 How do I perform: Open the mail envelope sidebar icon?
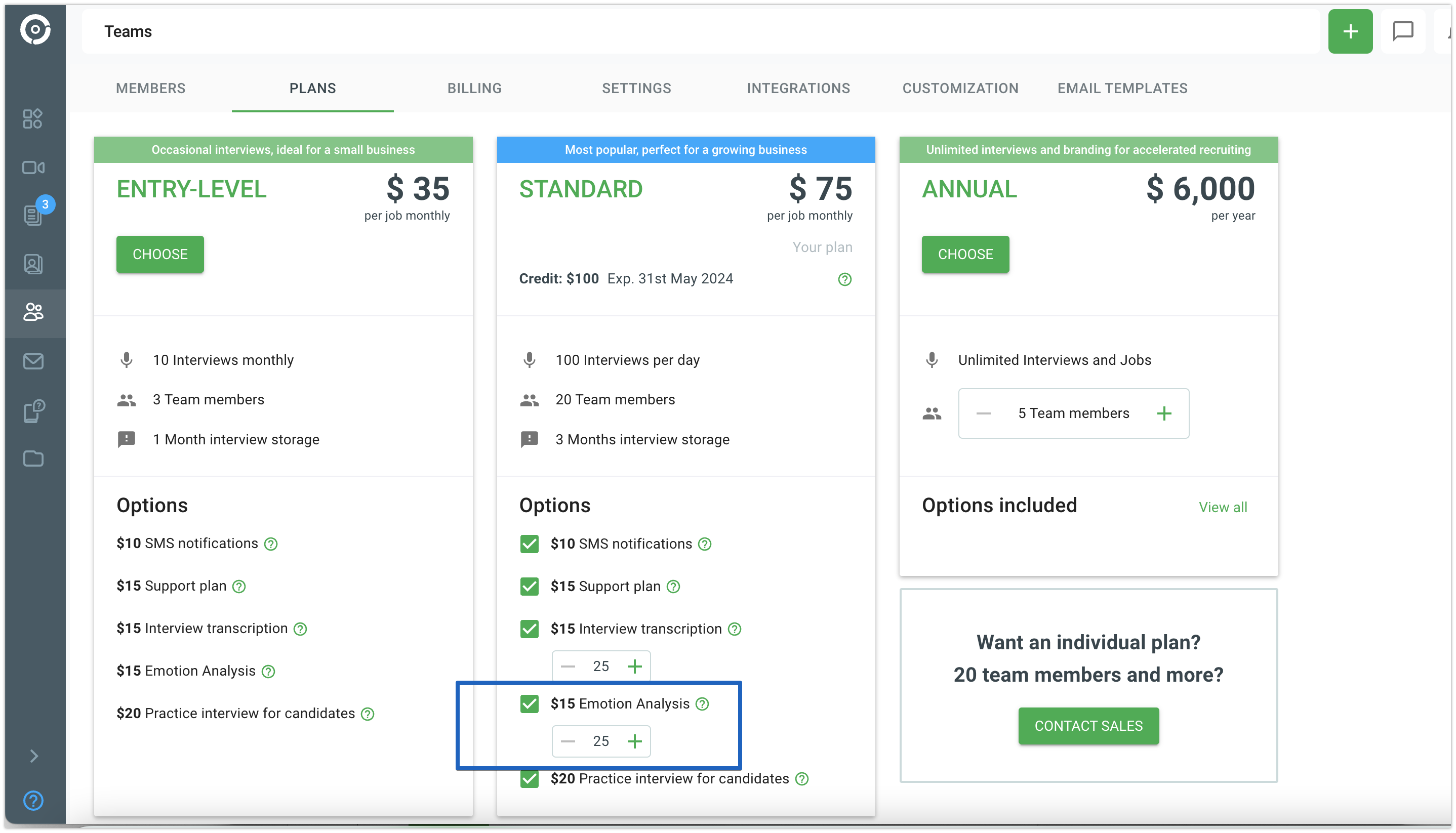click(33, 361)
